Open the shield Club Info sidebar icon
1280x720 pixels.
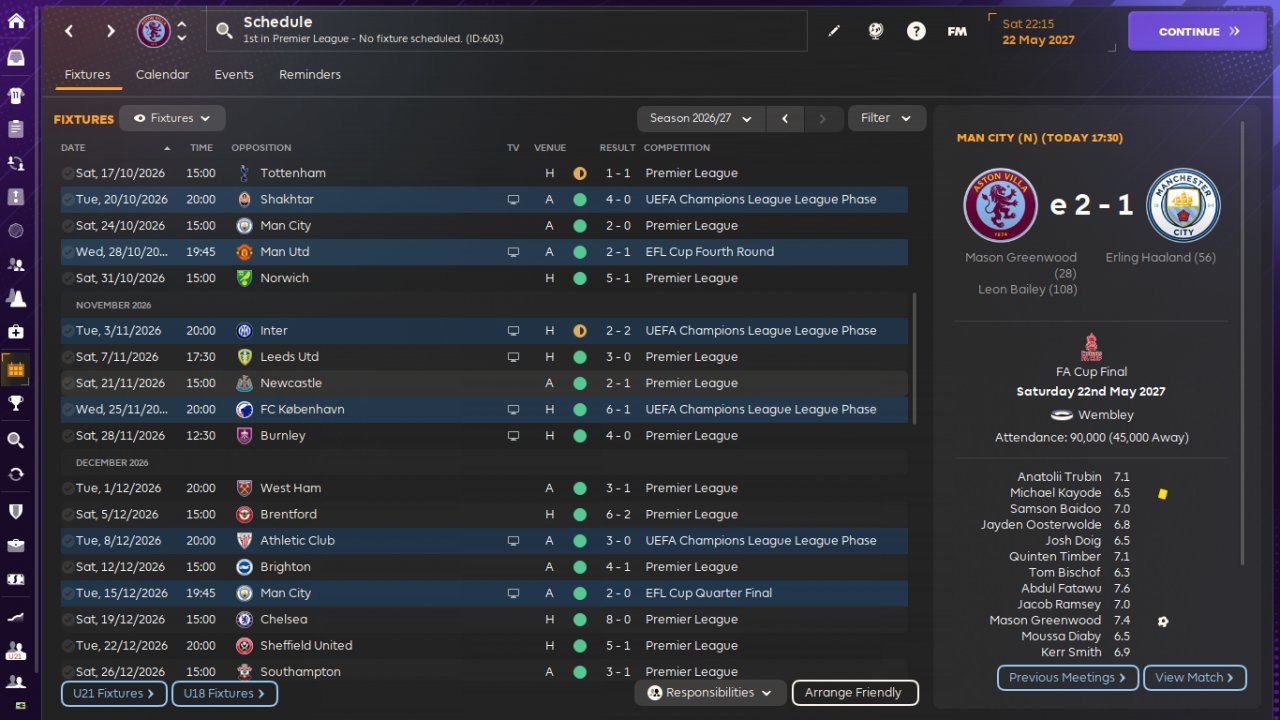click(16, 511)
